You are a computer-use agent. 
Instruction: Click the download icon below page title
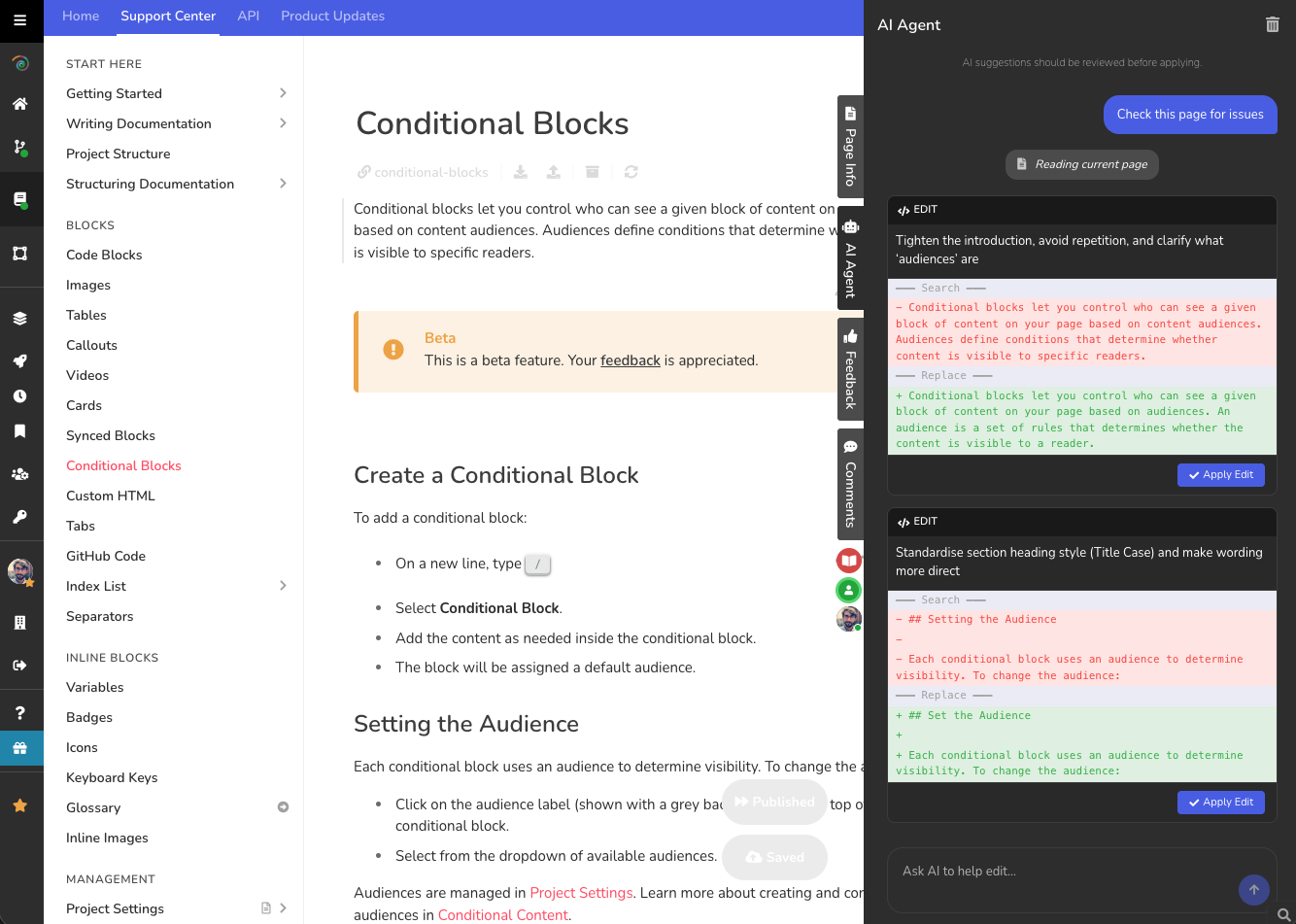tap(521, 172)
